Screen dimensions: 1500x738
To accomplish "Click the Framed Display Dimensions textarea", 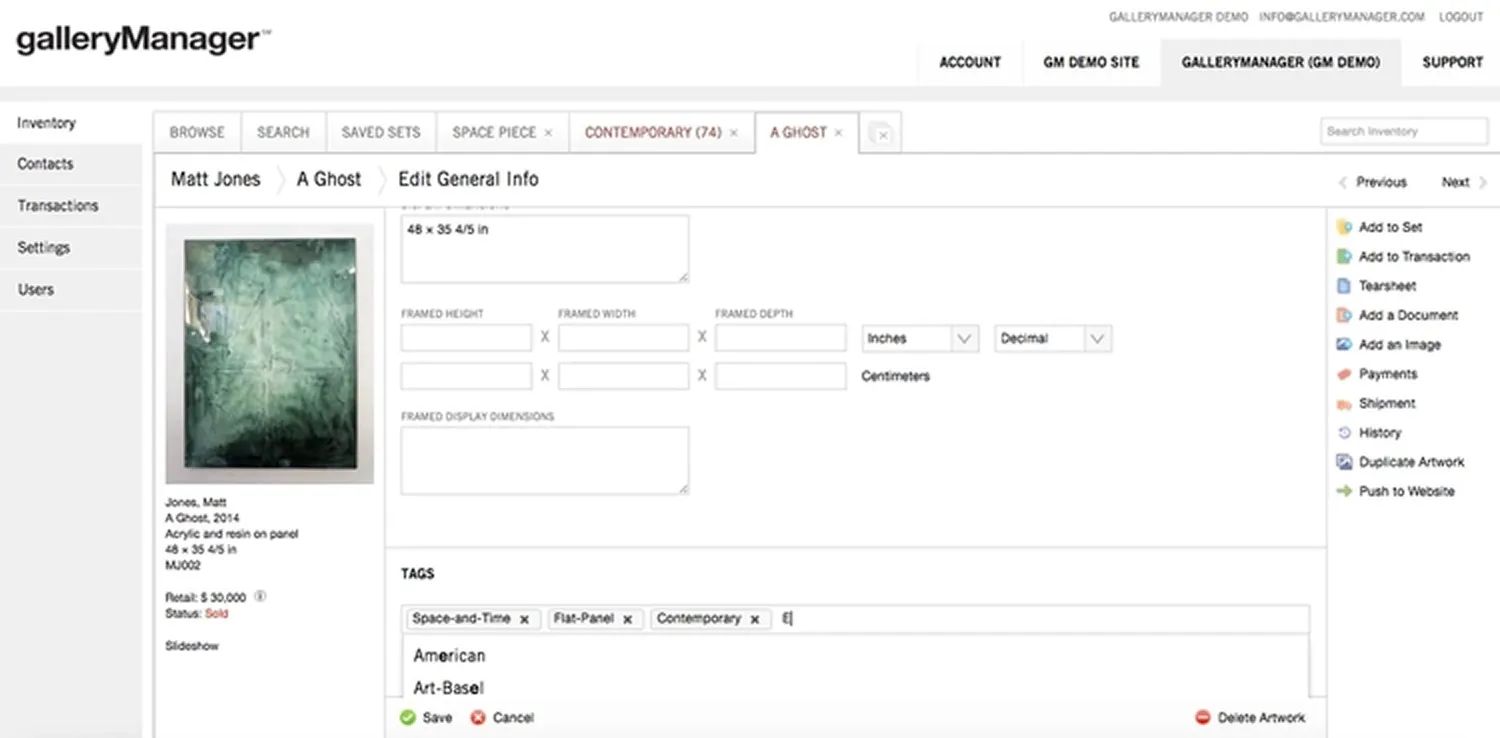I will coord(544,460).
